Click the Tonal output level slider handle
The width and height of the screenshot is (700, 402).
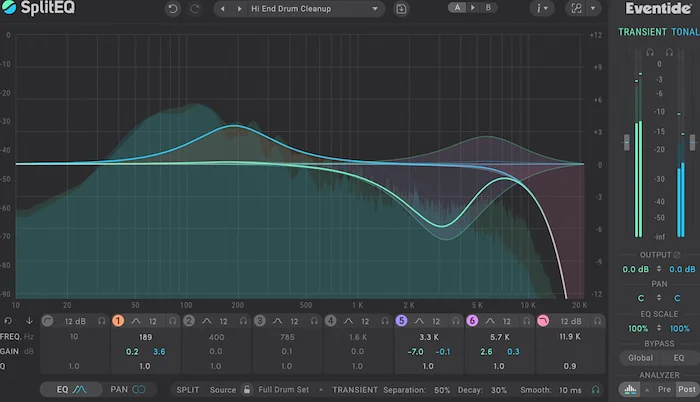pyautogui.click(x=692, y=142)
